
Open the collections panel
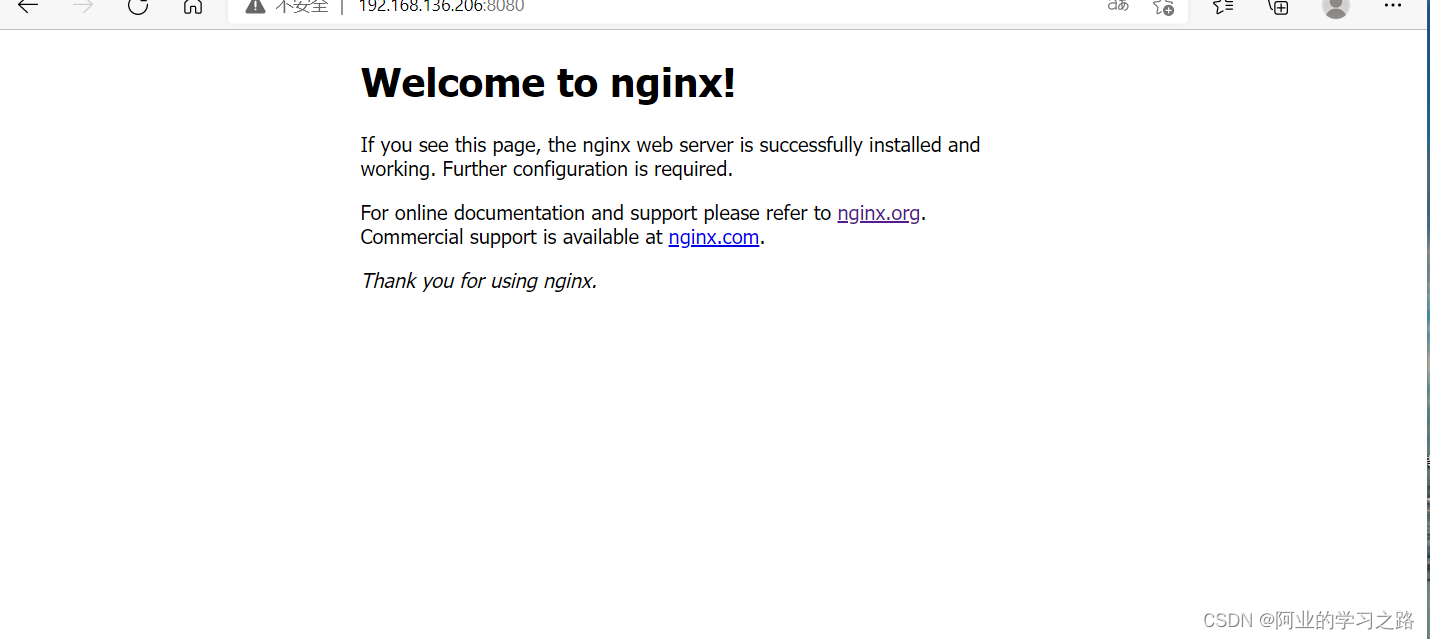click(1278, 6)
